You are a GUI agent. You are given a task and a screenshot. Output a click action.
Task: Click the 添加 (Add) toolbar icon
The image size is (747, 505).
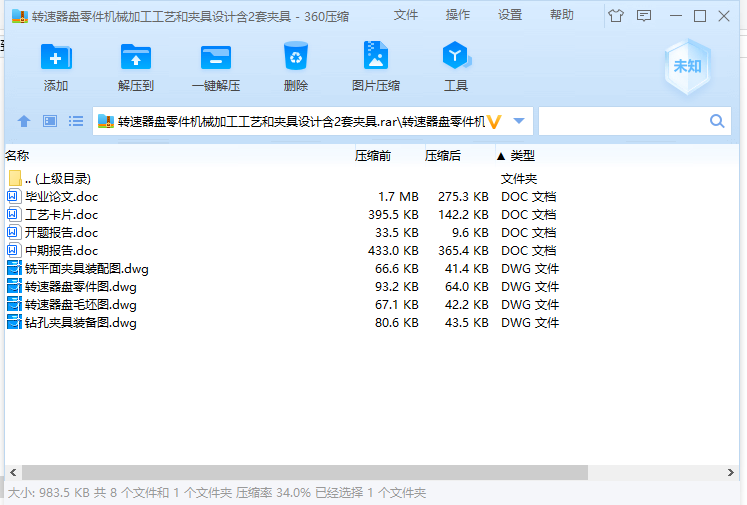tap(56, 57)
